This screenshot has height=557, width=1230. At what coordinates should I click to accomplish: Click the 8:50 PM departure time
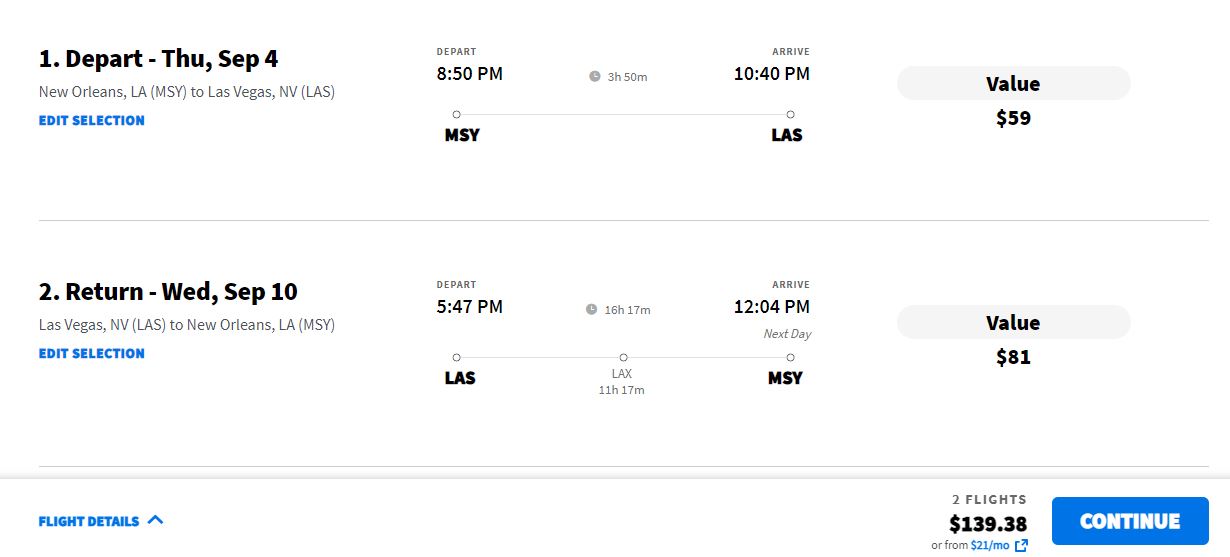coord(470,74)
